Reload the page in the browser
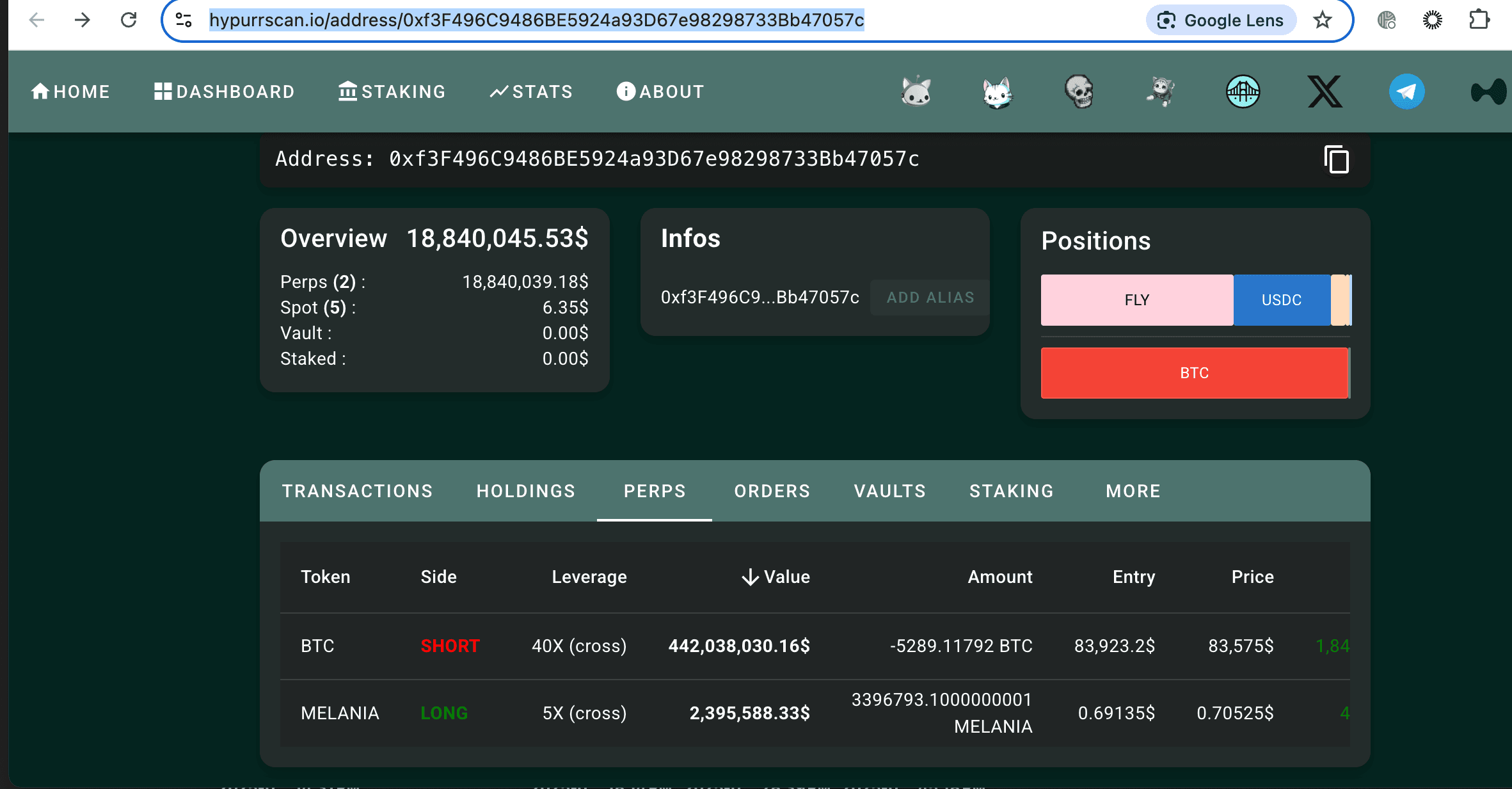Viewport: 1512px width, 789px height. (129, 20)
